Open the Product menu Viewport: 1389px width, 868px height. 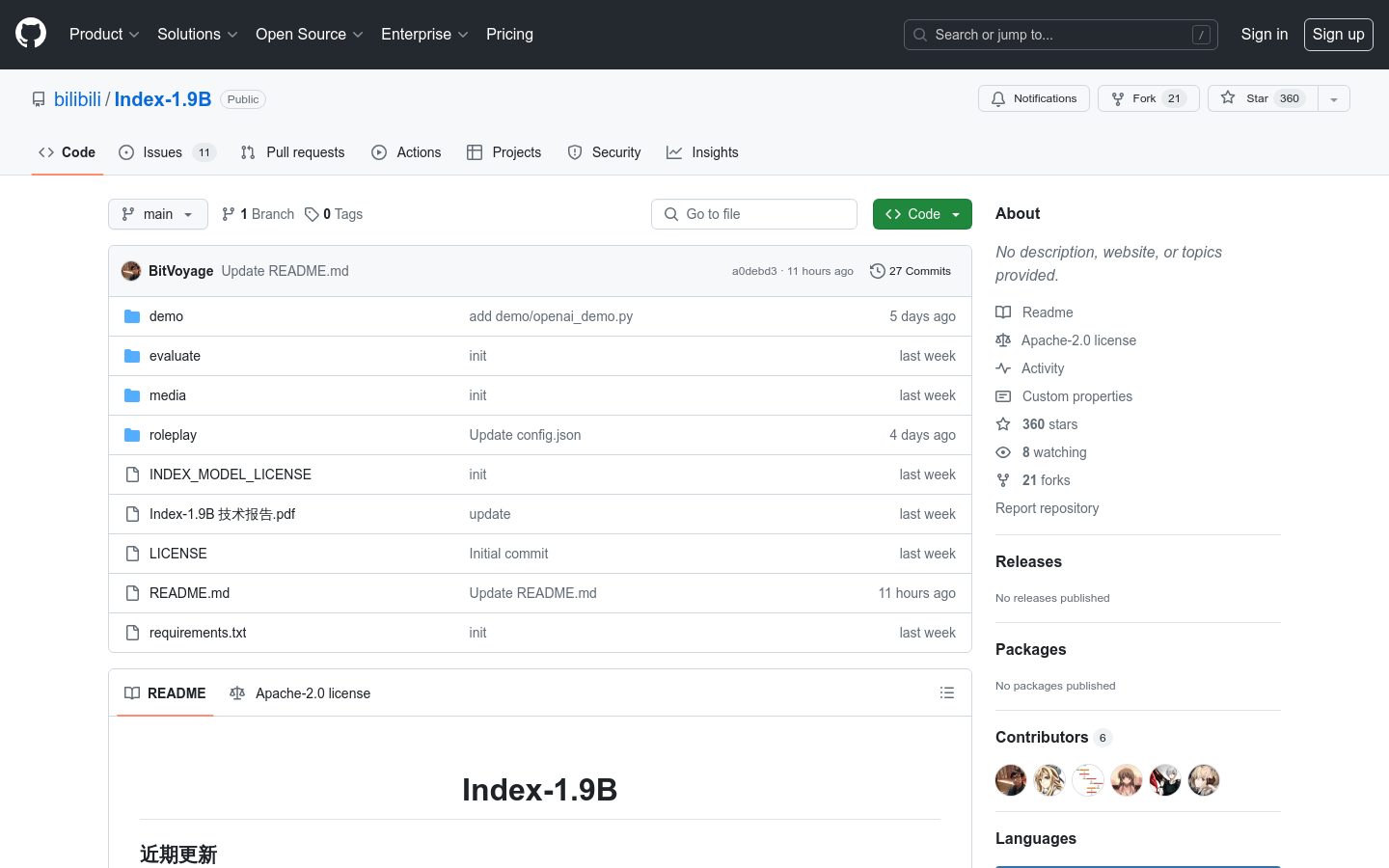[104, 34]
